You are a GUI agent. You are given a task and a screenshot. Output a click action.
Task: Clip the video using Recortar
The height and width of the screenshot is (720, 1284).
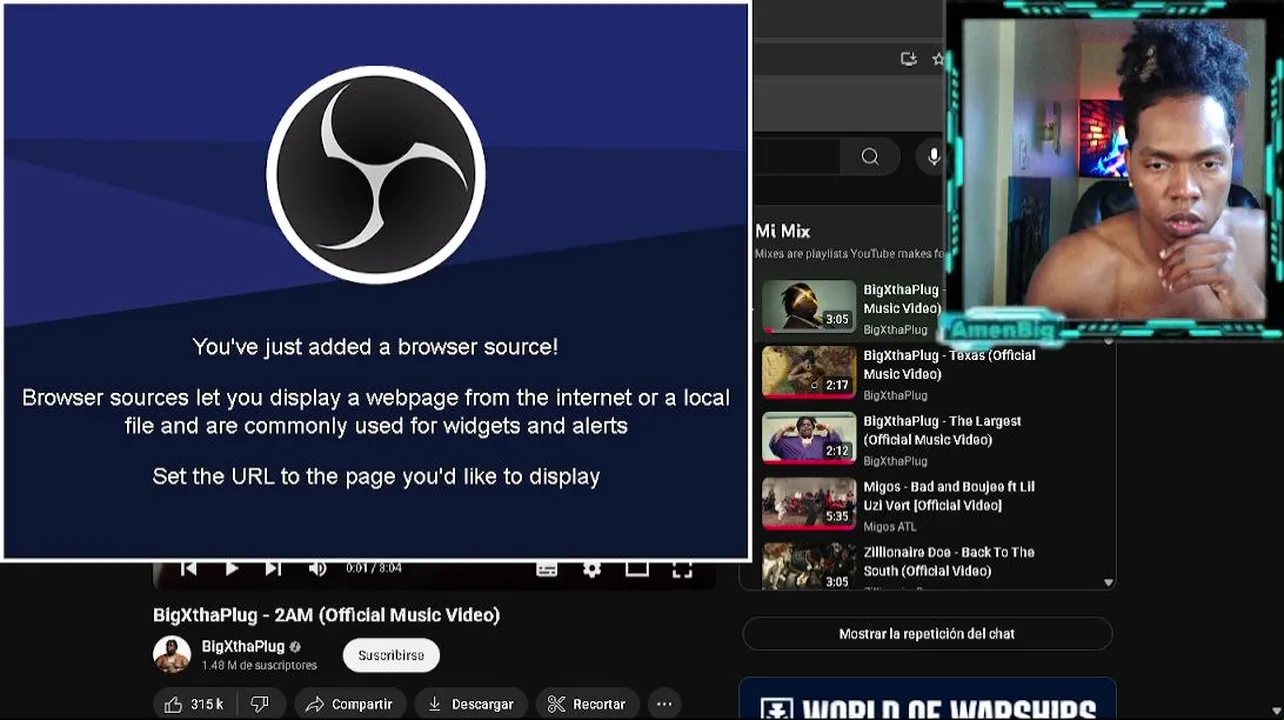point(587,704)
